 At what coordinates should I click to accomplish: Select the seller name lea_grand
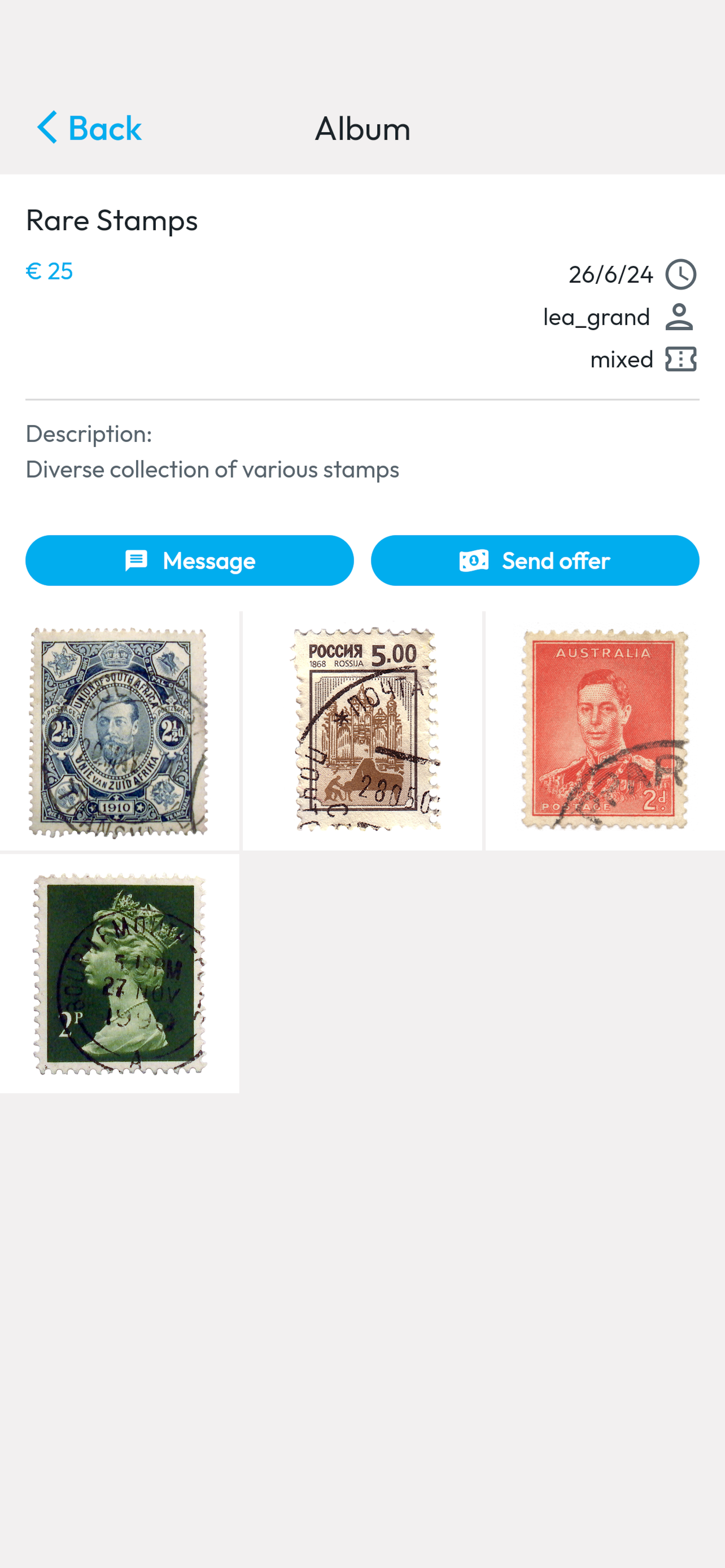point(597,317)
